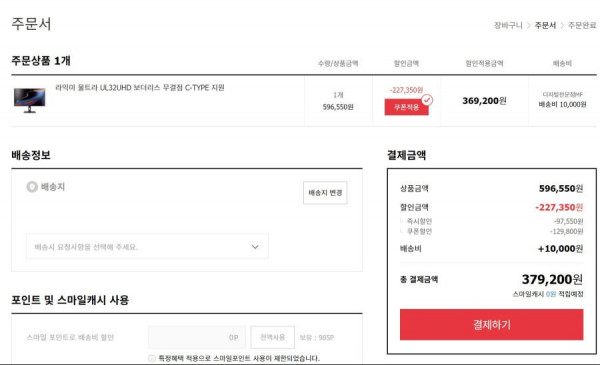Go to 장바구니 breadcrumb step
This screenshot has width=600, height=365.
click(x=508, y=25)
